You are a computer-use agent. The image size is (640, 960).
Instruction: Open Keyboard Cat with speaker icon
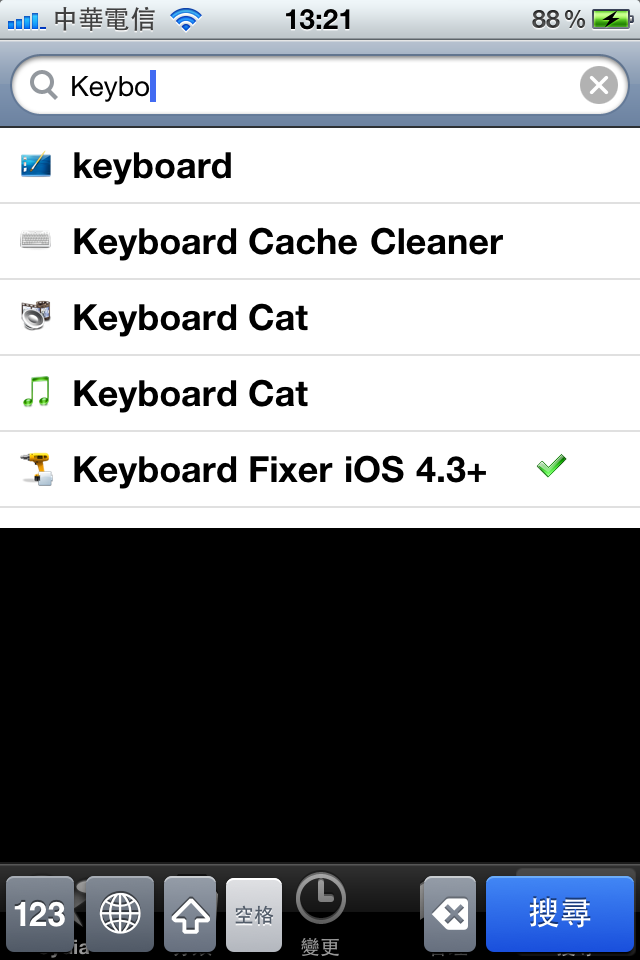[320, 317]
